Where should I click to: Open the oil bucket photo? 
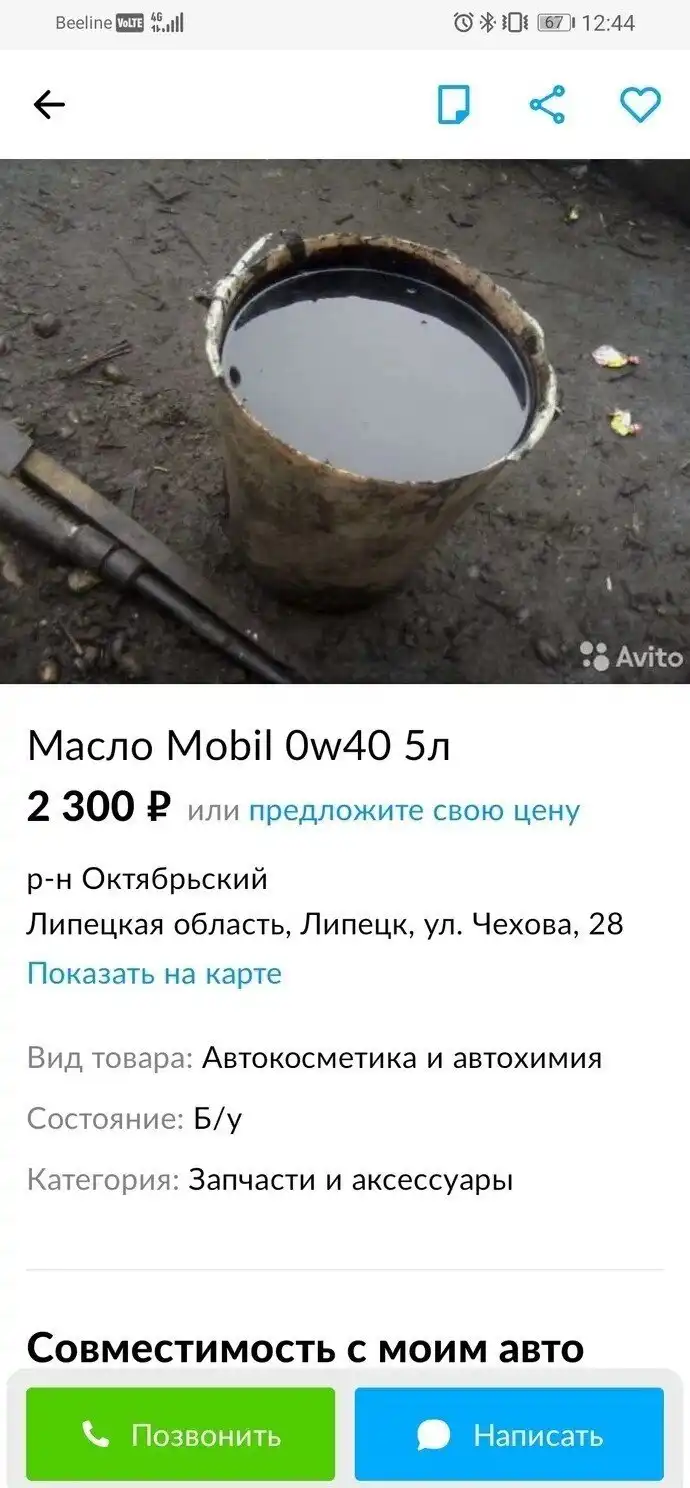click(345, 421)
